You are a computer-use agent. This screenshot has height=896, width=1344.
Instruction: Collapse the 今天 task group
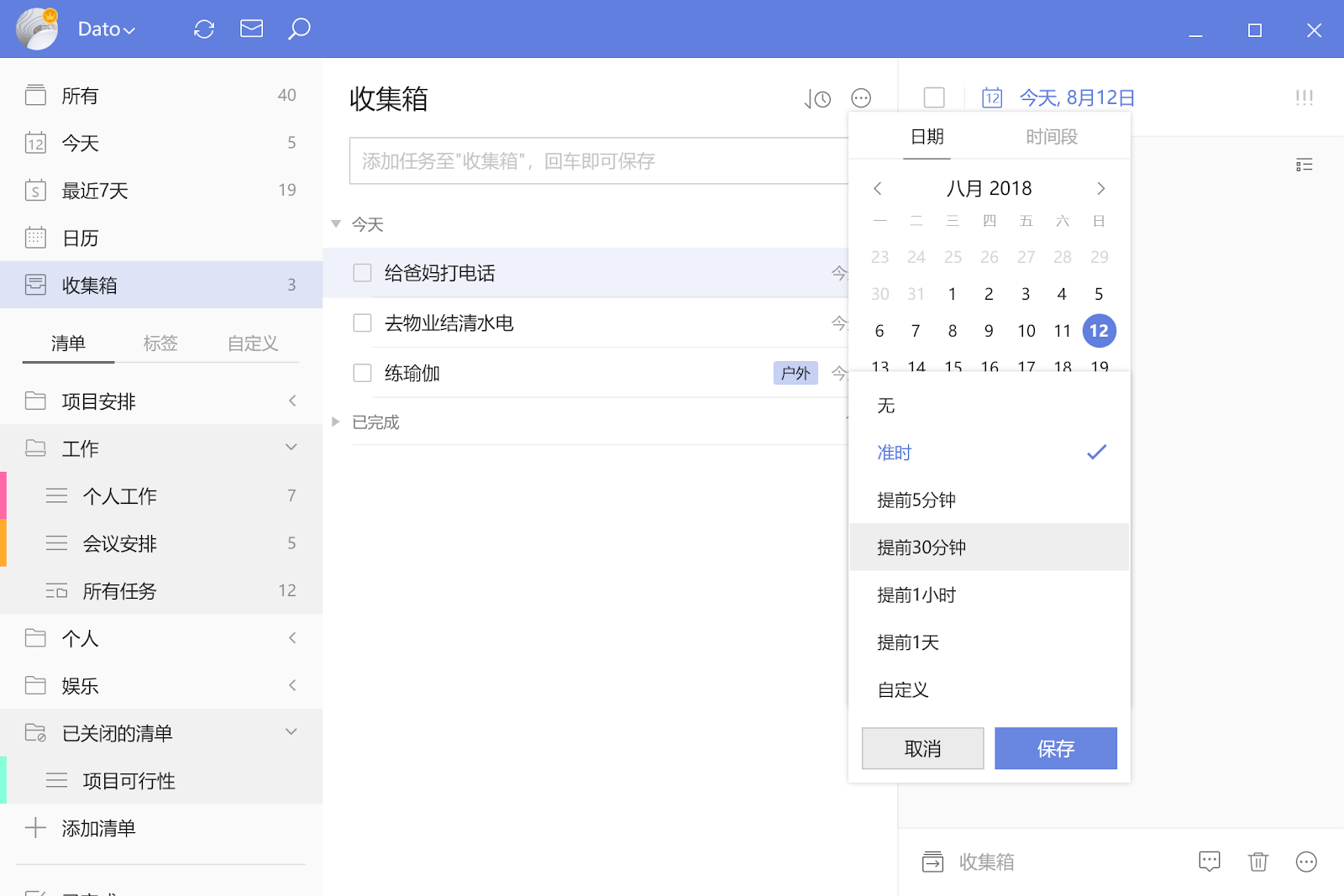click(336, 223)
